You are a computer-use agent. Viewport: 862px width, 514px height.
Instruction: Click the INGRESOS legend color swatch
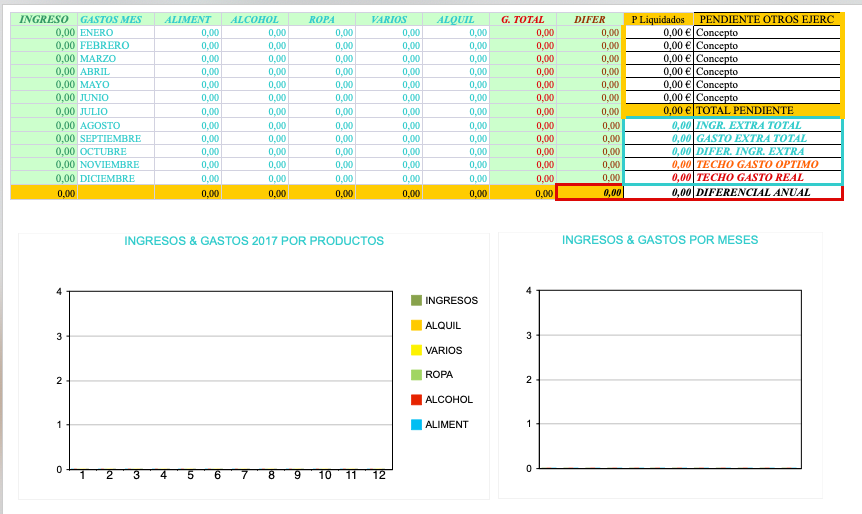point(416,301)
